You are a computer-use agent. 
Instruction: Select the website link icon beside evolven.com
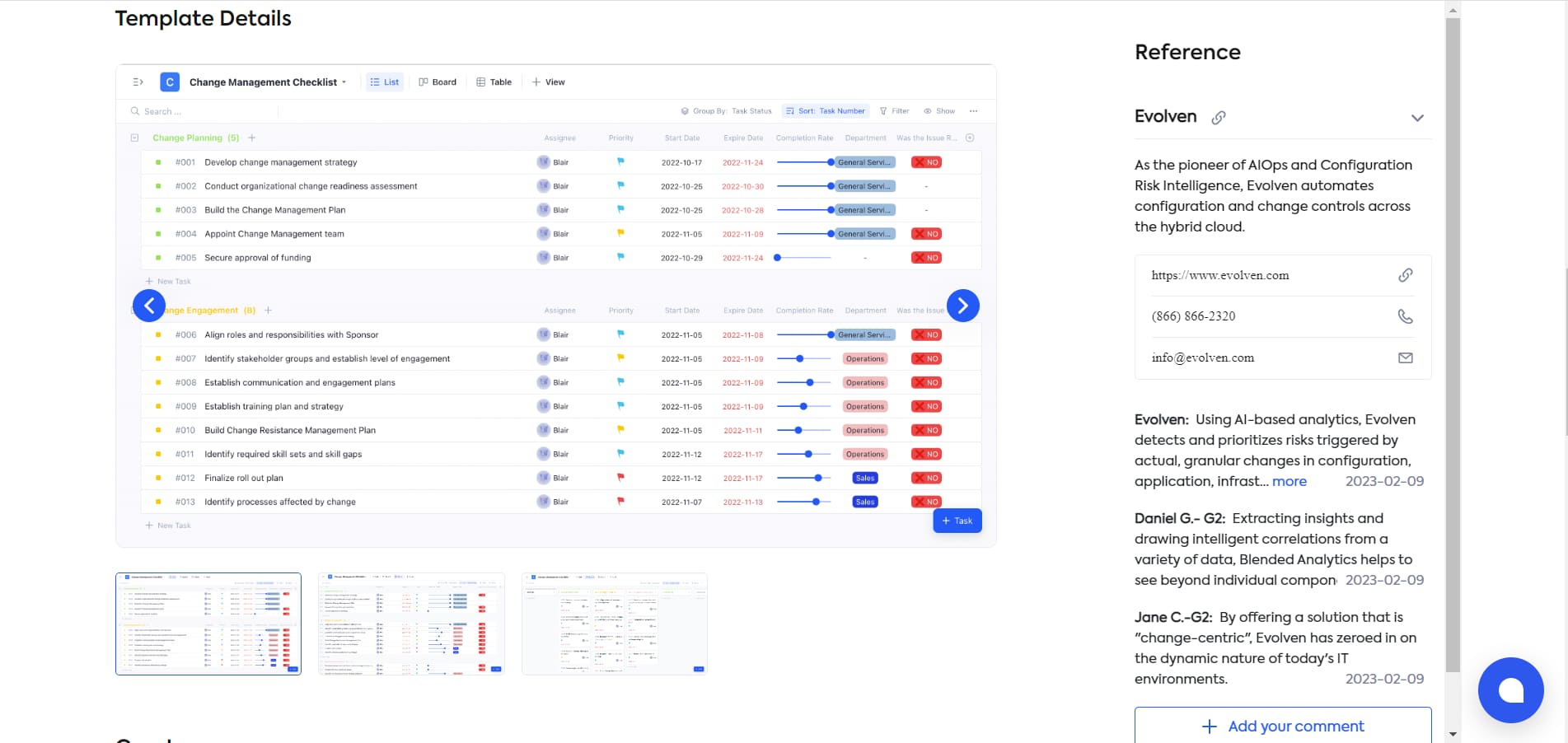point(1405,274)
